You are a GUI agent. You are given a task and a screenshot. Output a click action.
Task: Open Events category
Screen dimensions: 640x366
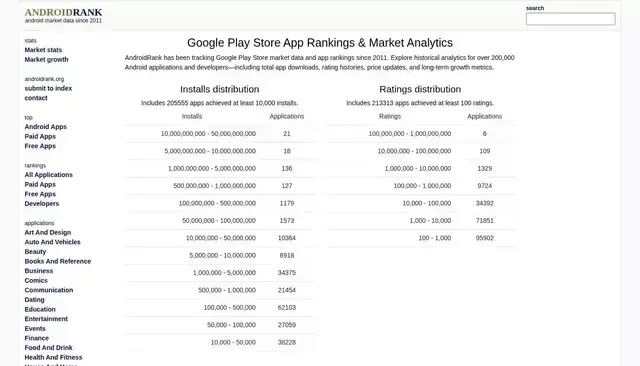coord(35,328)
